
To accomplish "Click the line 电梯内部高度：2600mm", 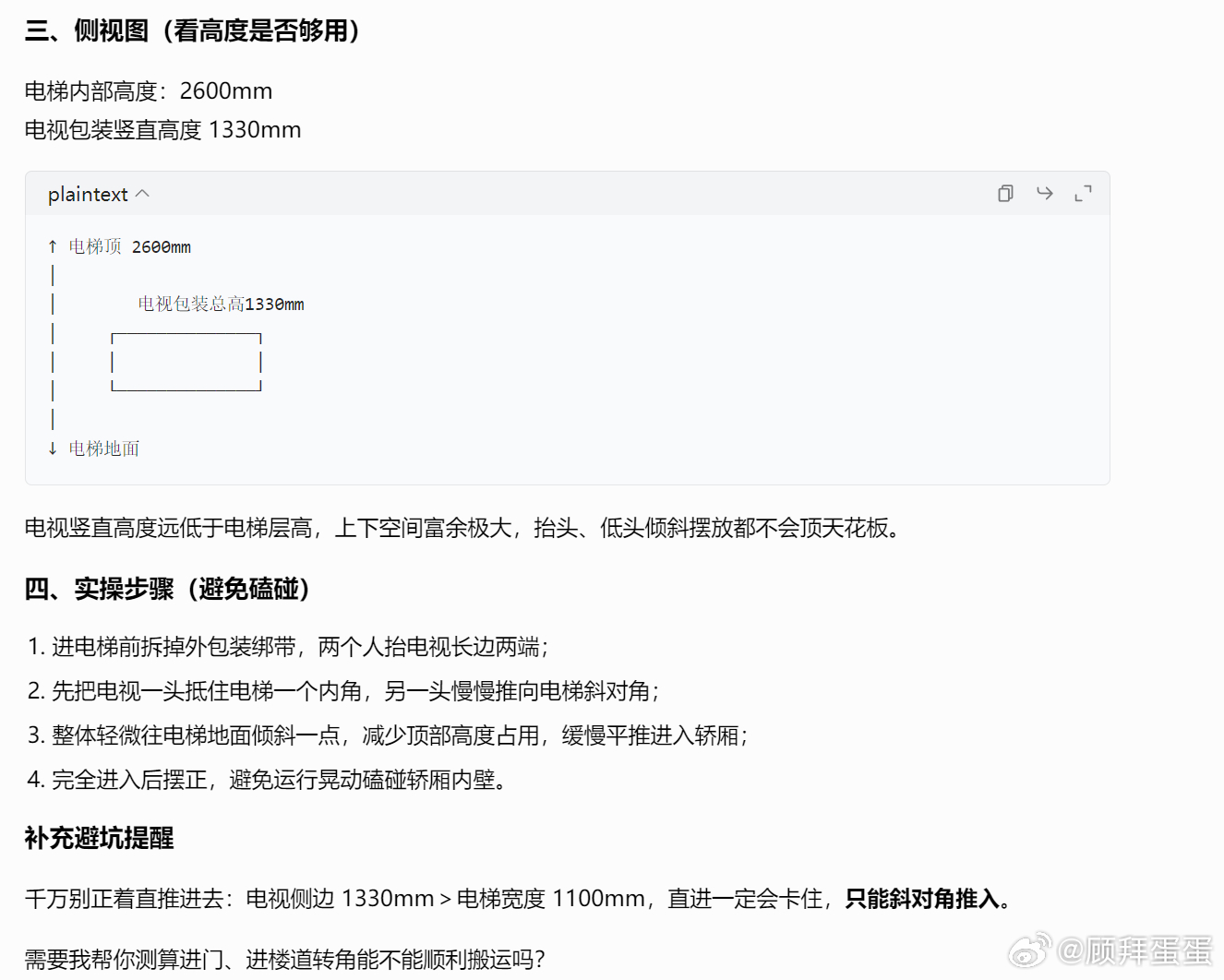I will click(x=149, y=91).
